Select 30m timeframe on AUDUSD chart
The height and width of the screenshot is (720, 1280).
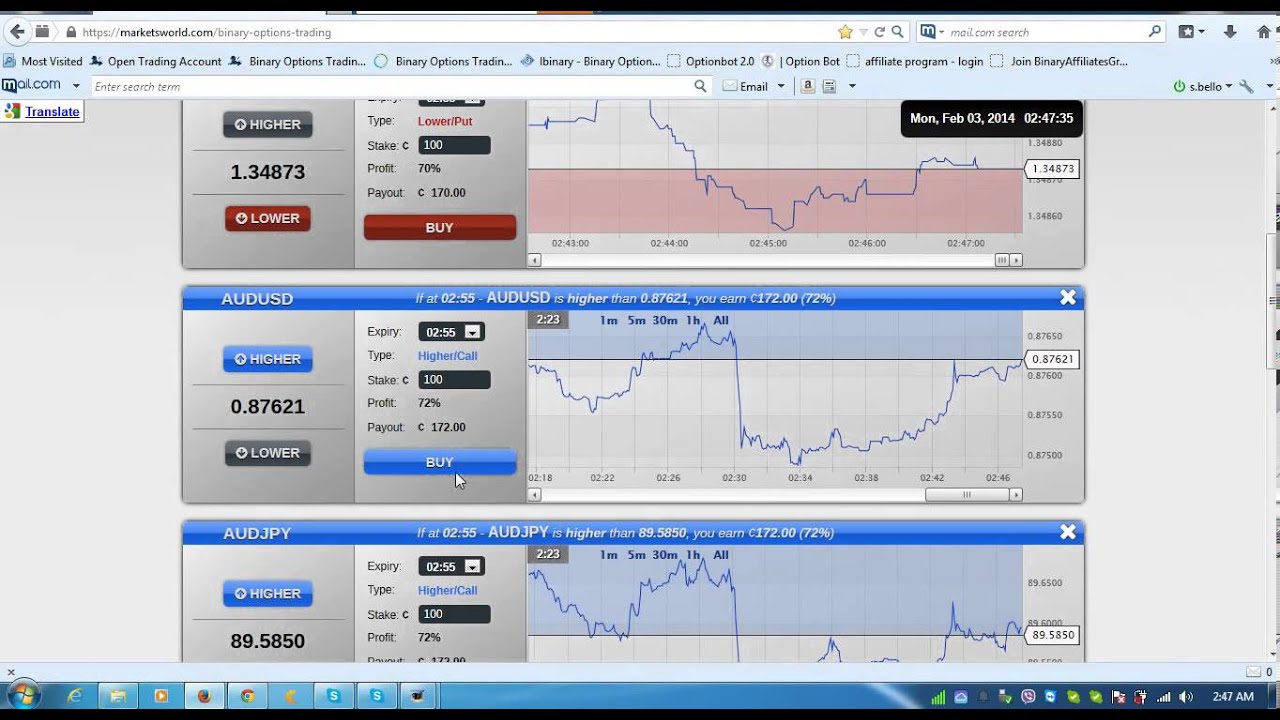pyautogui.click(x=665, y=320)
